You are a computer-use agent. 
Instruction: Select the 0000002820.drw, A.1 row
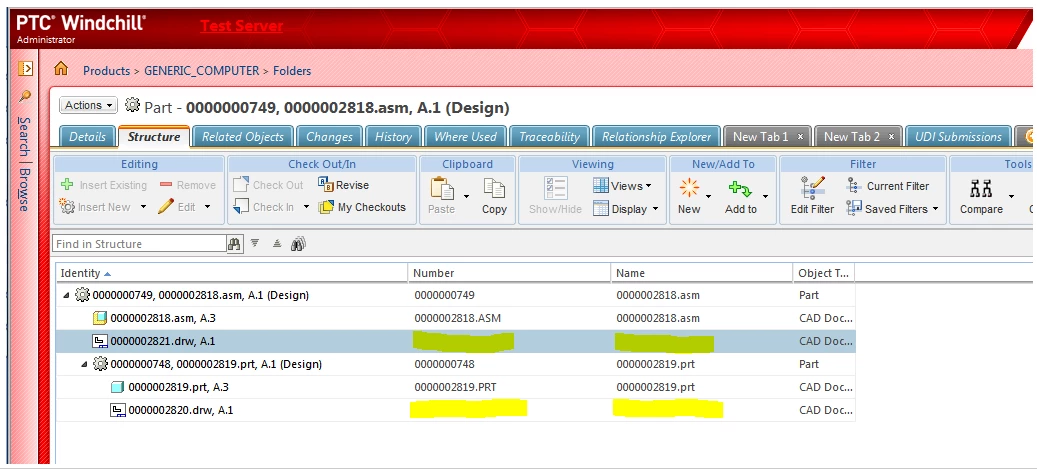(x=456, y=411)
